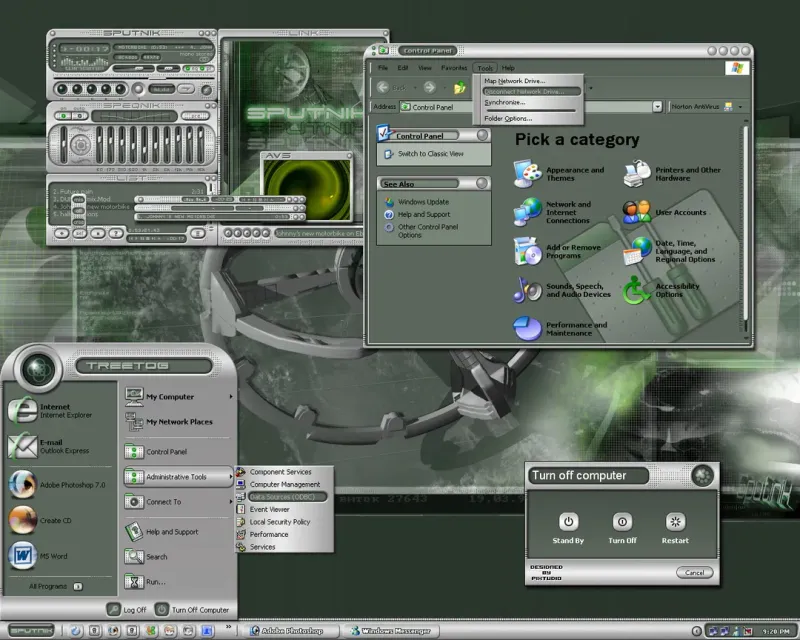Open the Appearance and Themes category icon

click(x=528, y=174)
